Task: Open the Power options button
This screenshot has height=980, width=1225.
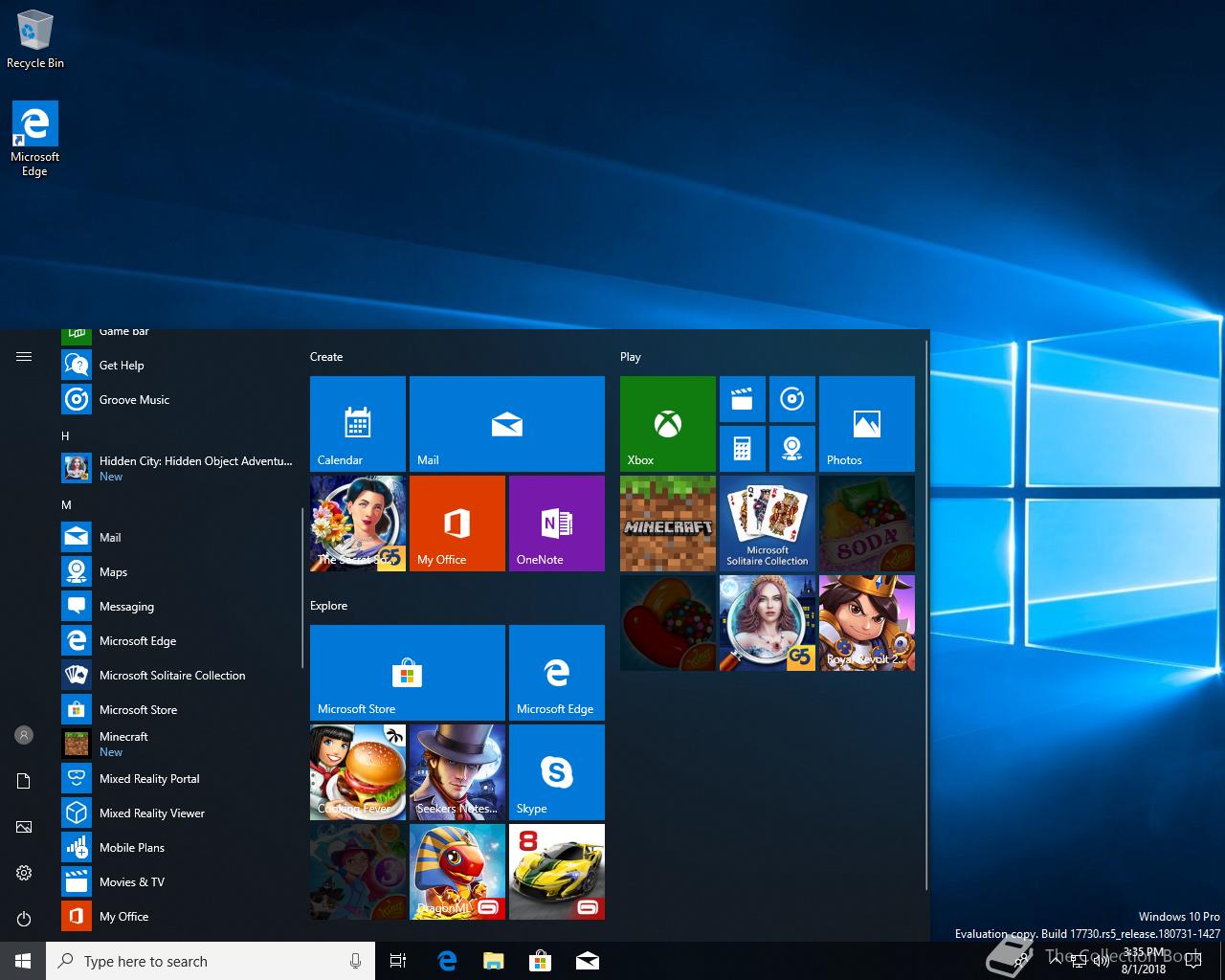Action: 24,919
